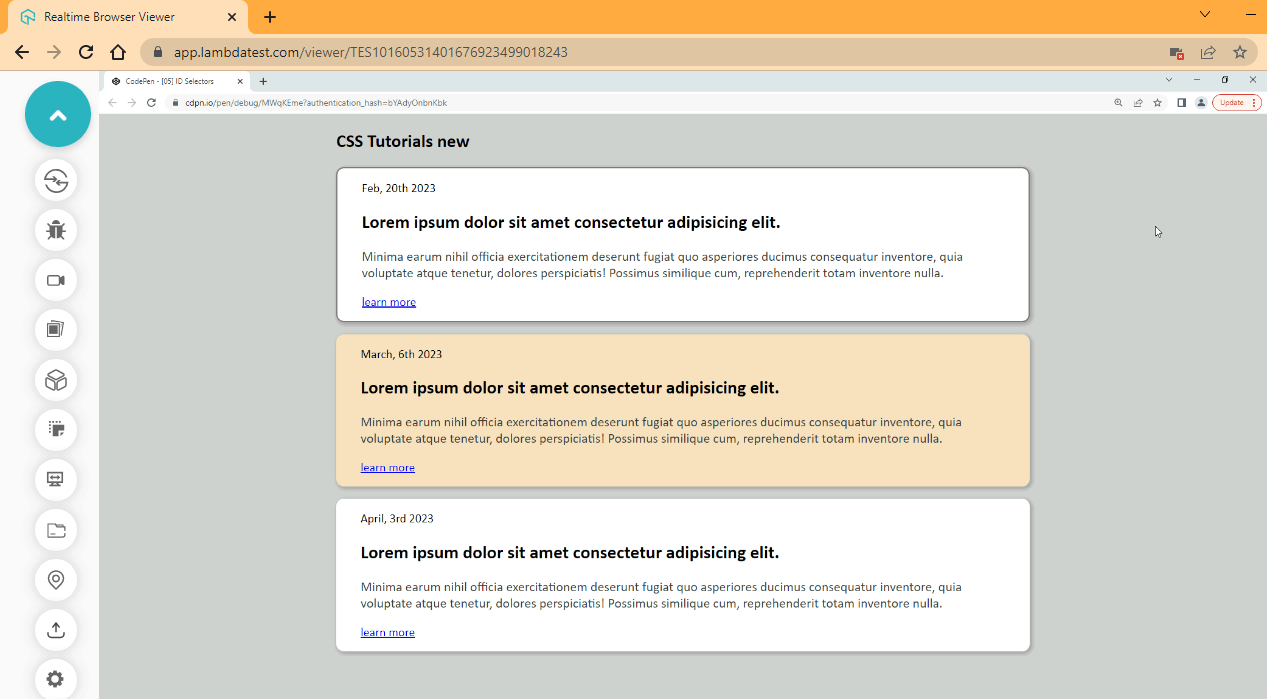Image resolution: width=1267 pixels, height=699 pixels.
Task: Click the outer browser home icon
Action: click(118, 52)
